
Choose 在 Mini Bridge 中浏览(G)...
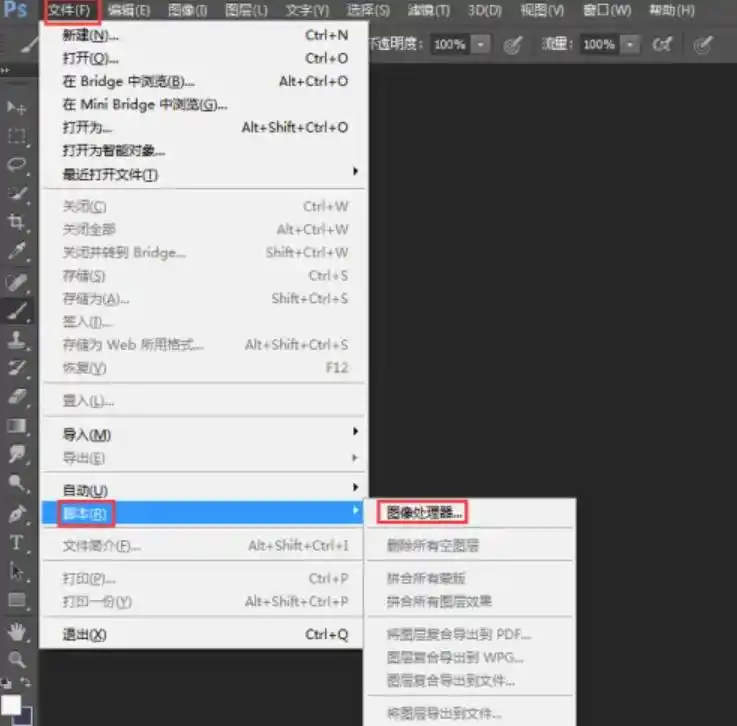point(205,104)
